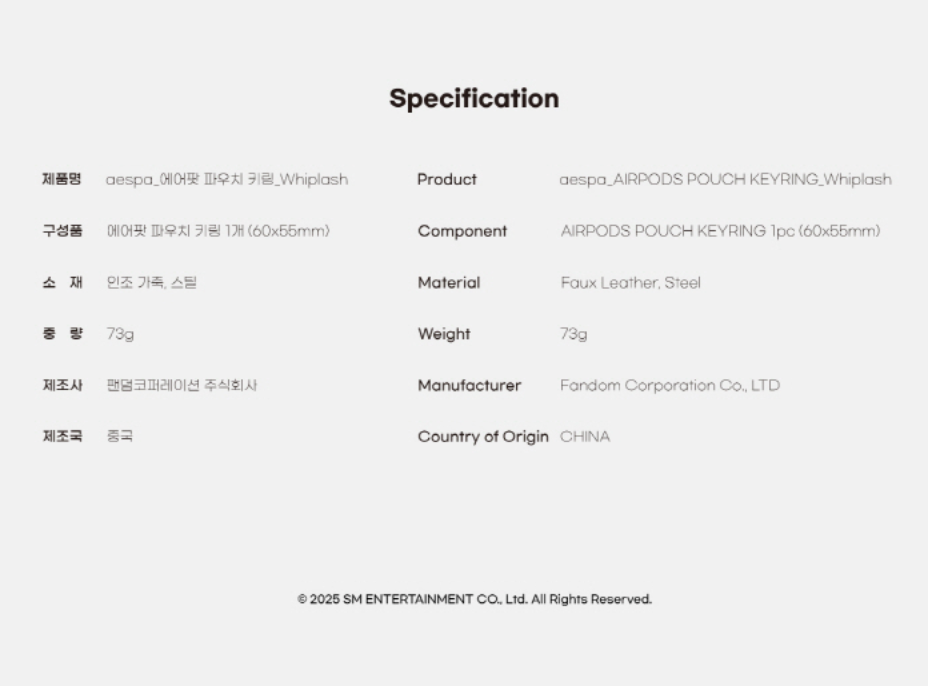The width and height of the screenshot is (928, 686).
Task: Click the Weight label
Action: tap(444, 334)
